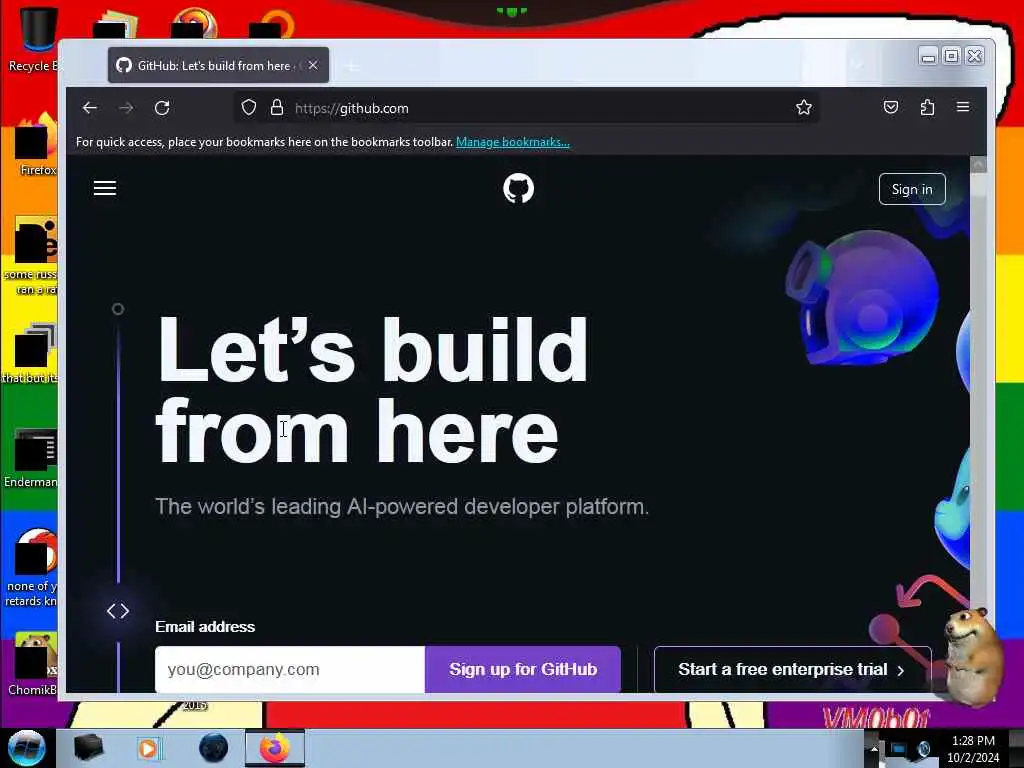Viewport: 1024px width, 768px height.
Task: Start a free enterprise trial
Action: point(792,669)
